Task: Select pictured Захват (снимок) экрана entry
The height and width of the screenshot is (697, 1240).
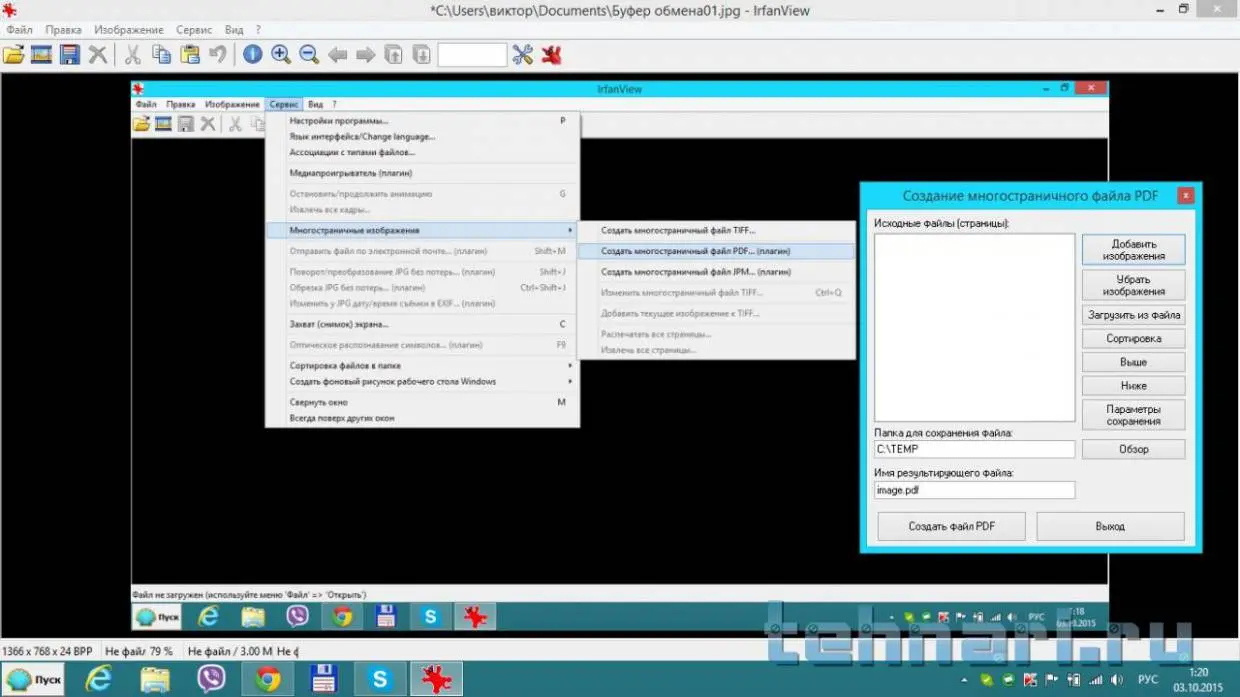Action: pos(423,324)
